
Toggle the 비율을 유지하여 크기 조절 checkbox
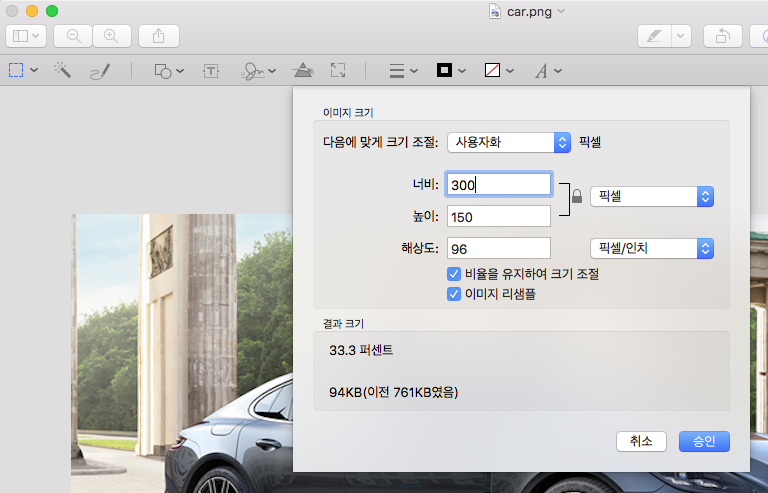click(x=454, y=274)
